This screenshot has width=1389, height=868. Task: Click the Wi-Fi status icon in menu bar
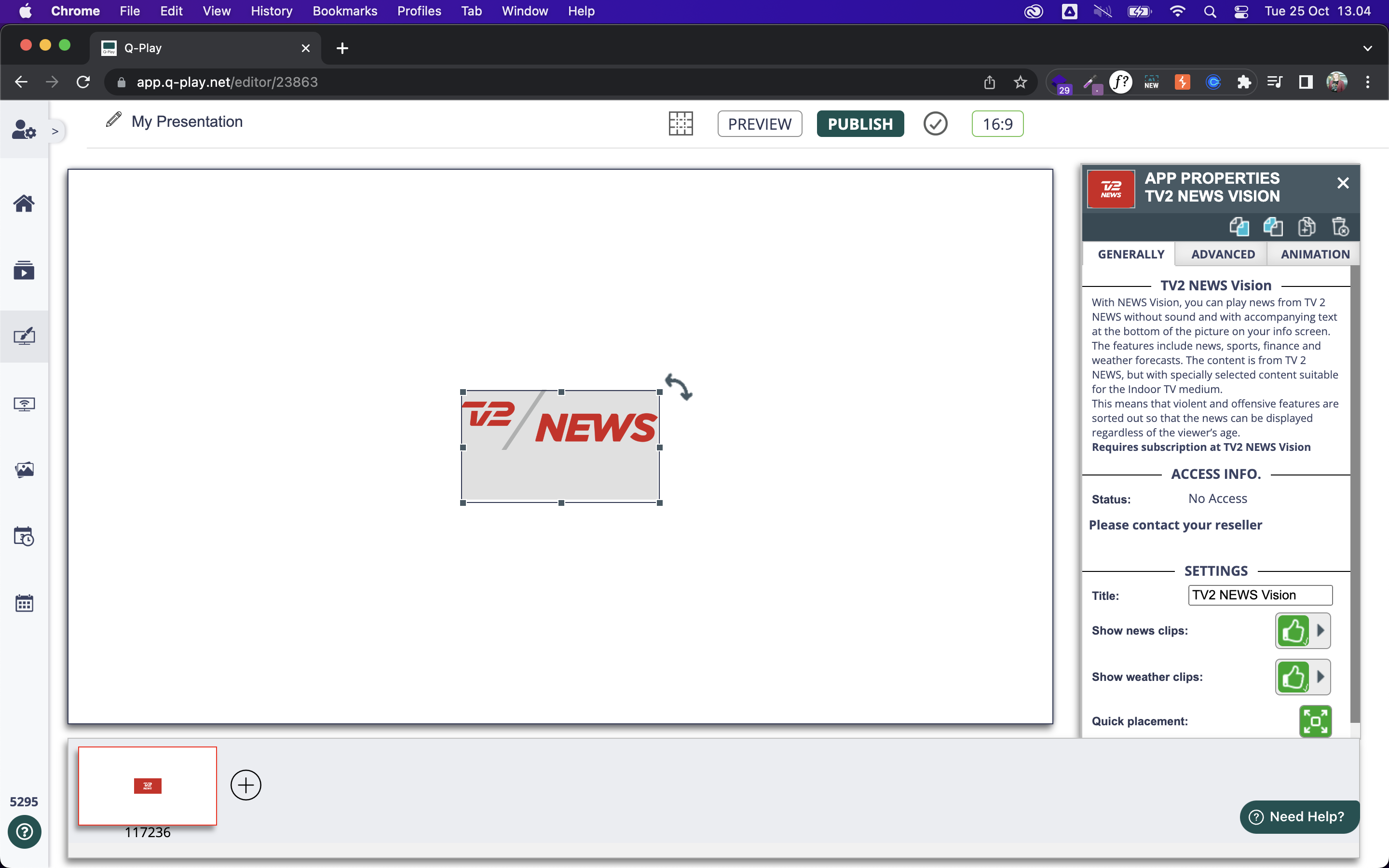point(1177,11)
